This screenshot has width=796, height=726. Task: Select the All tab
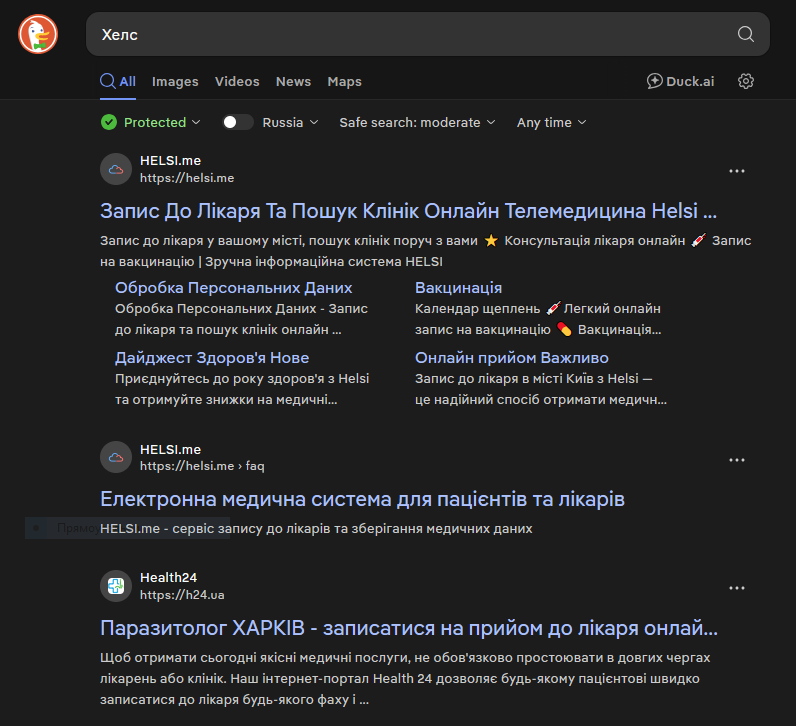[118, 81]
